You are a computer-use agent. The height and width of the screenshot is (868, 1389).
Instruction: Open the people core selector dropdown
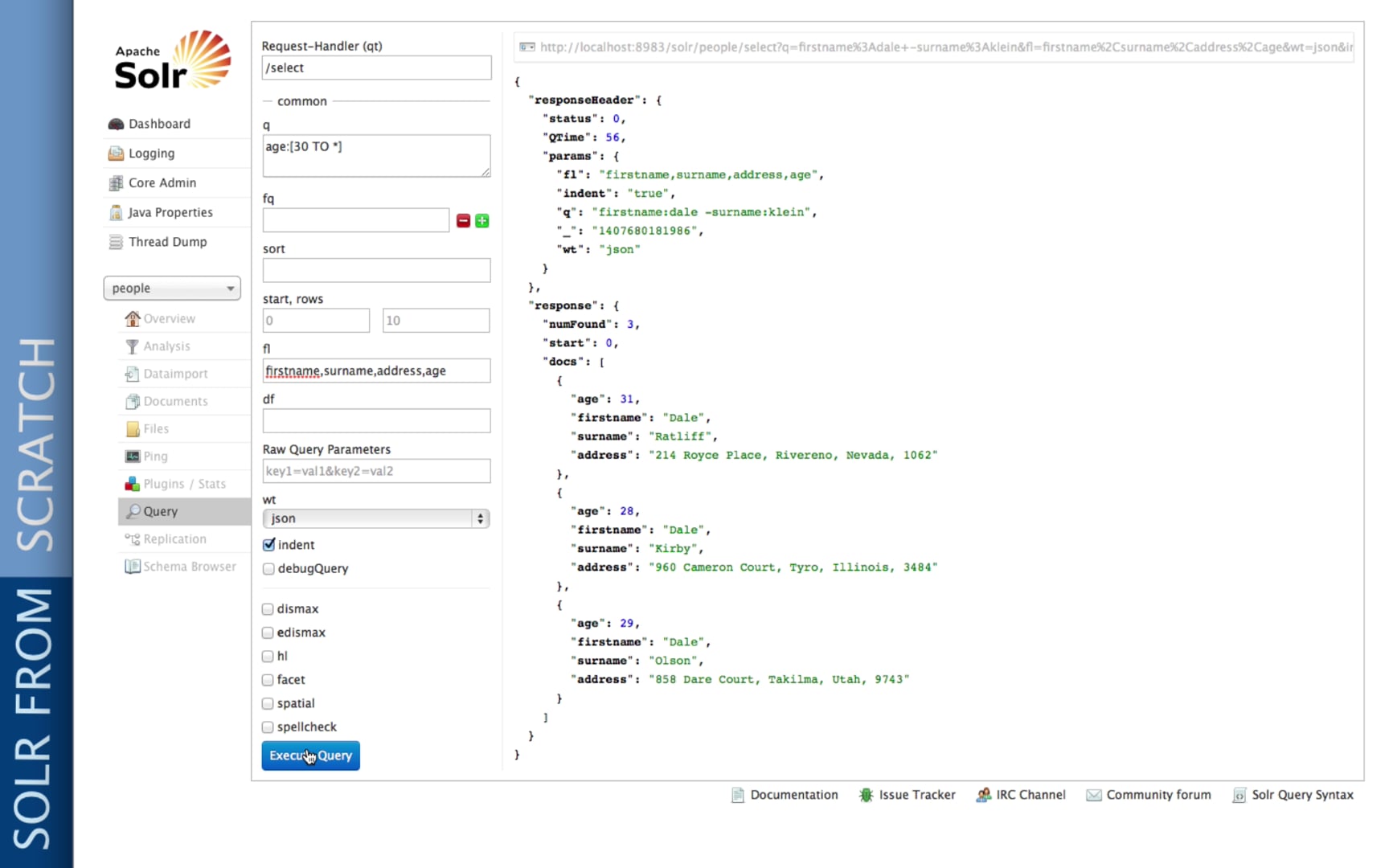pos(172,289)
